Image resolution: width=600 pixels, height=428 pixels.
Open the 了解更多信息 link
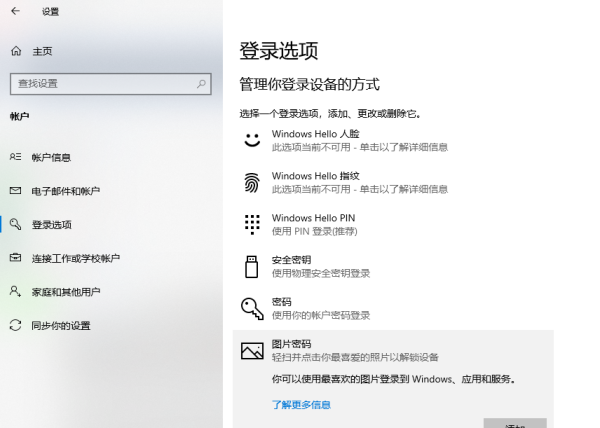pyautogui.click(x=302, y=405)
